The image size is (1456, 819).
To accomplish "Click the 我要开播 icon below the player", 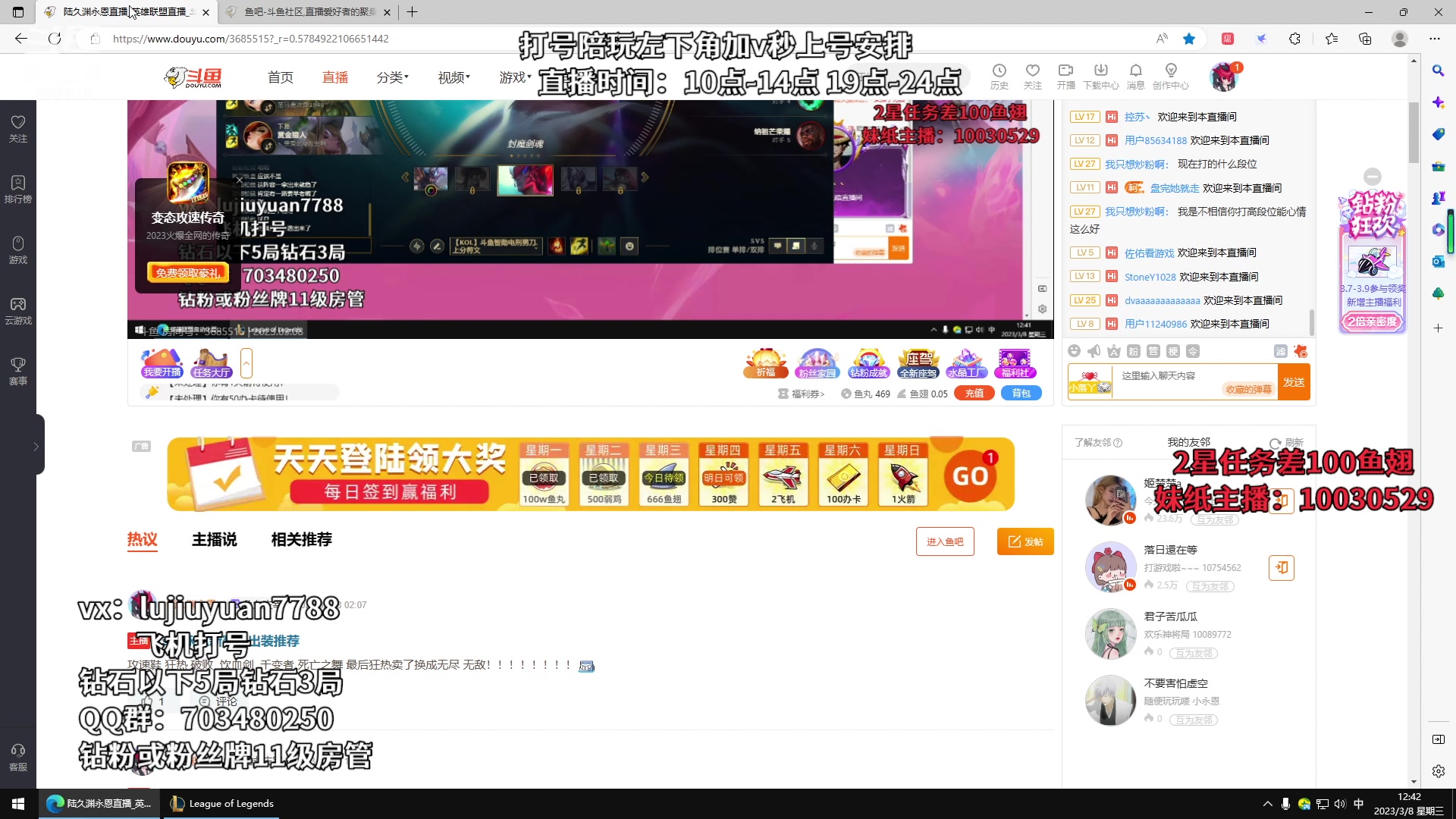I will [162, 363].
